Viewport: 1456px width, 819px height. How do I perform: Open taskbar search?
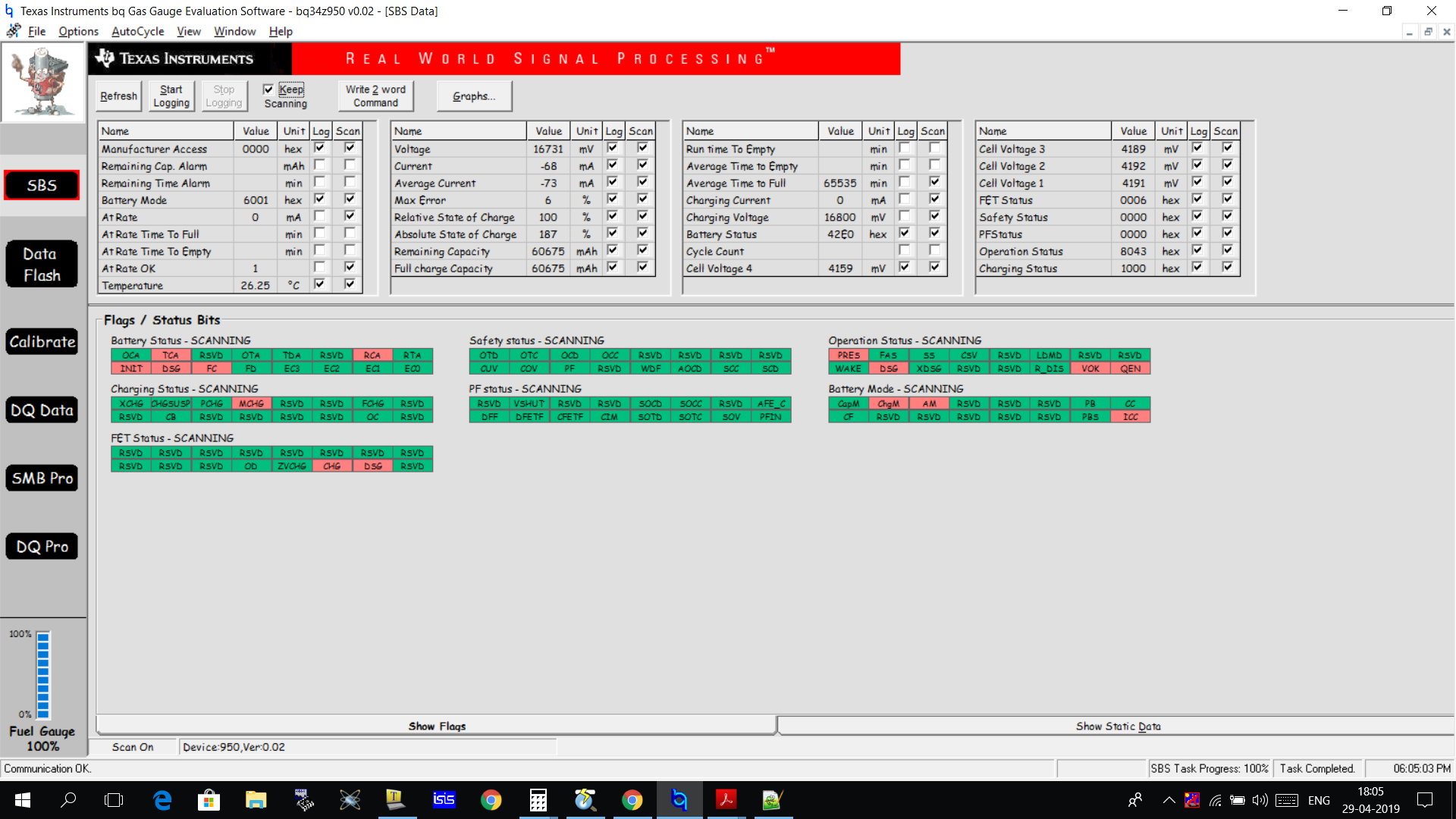coord(68,800)
